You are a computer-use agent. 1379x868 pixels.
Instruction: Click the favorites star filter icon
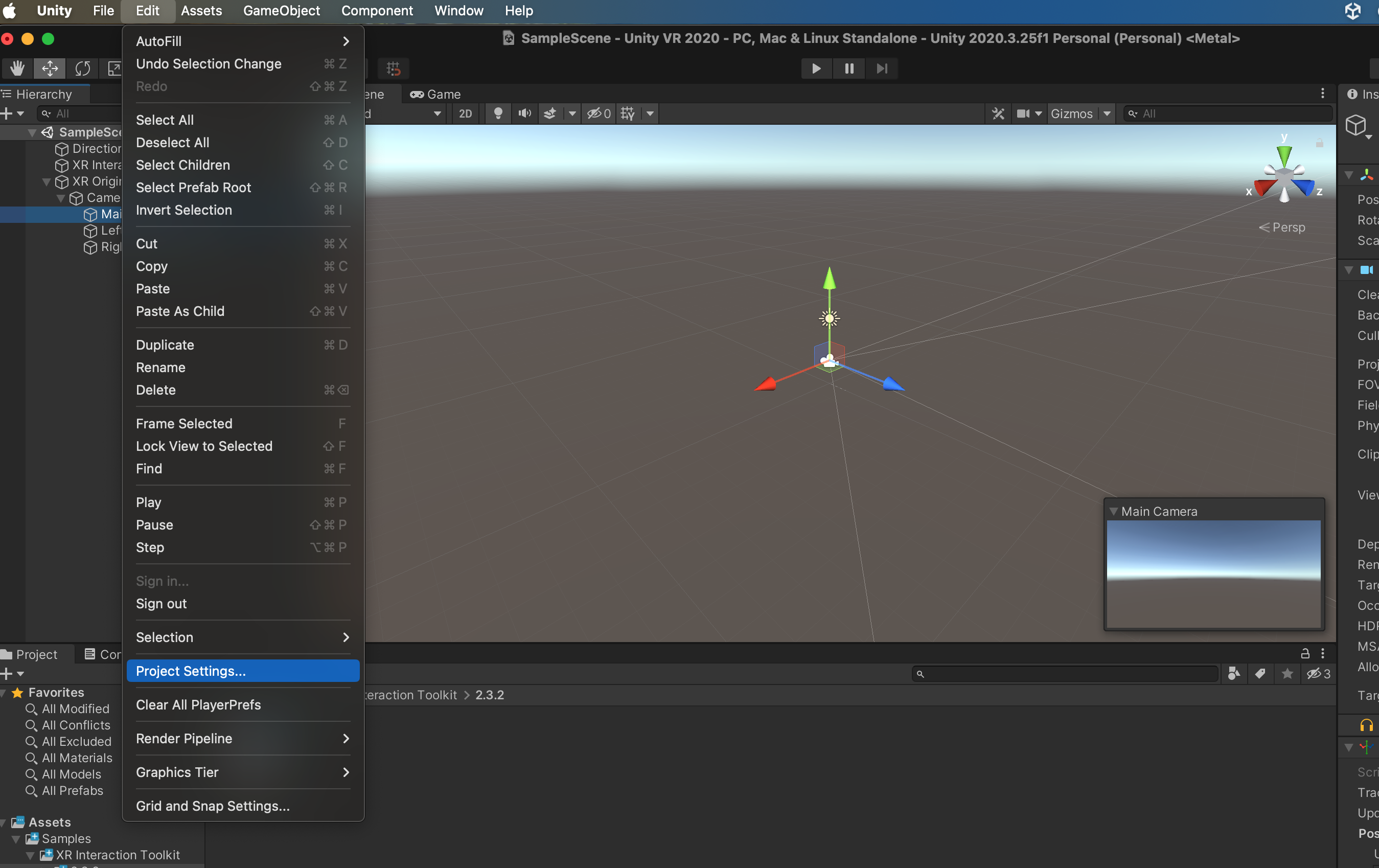tap(1287, 674)
